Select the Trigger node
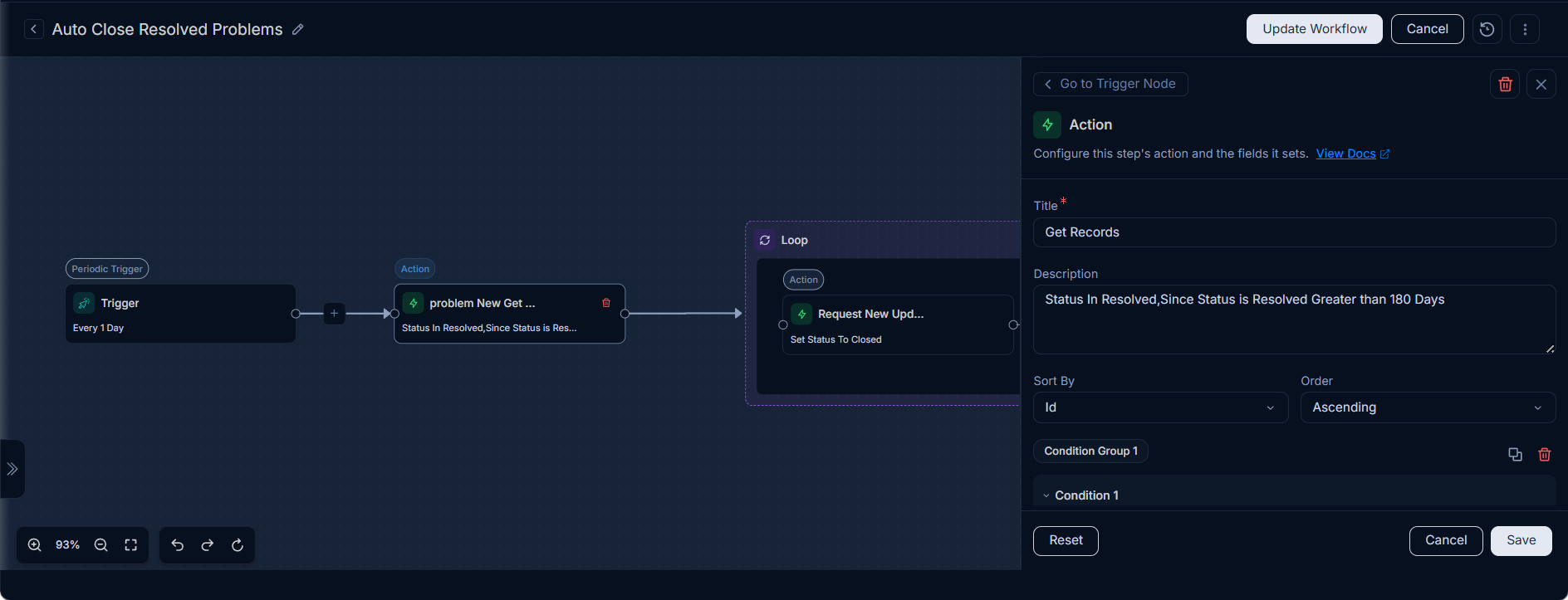This screenshot has width=1568, height=600. coord(180,314)
